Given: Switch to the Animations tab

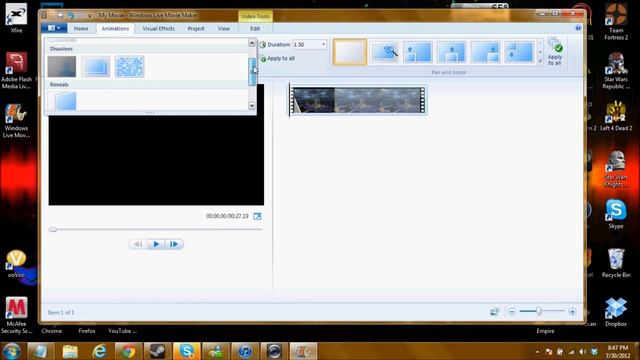Looking at the screenshot, I should click(x=115, y=29).
